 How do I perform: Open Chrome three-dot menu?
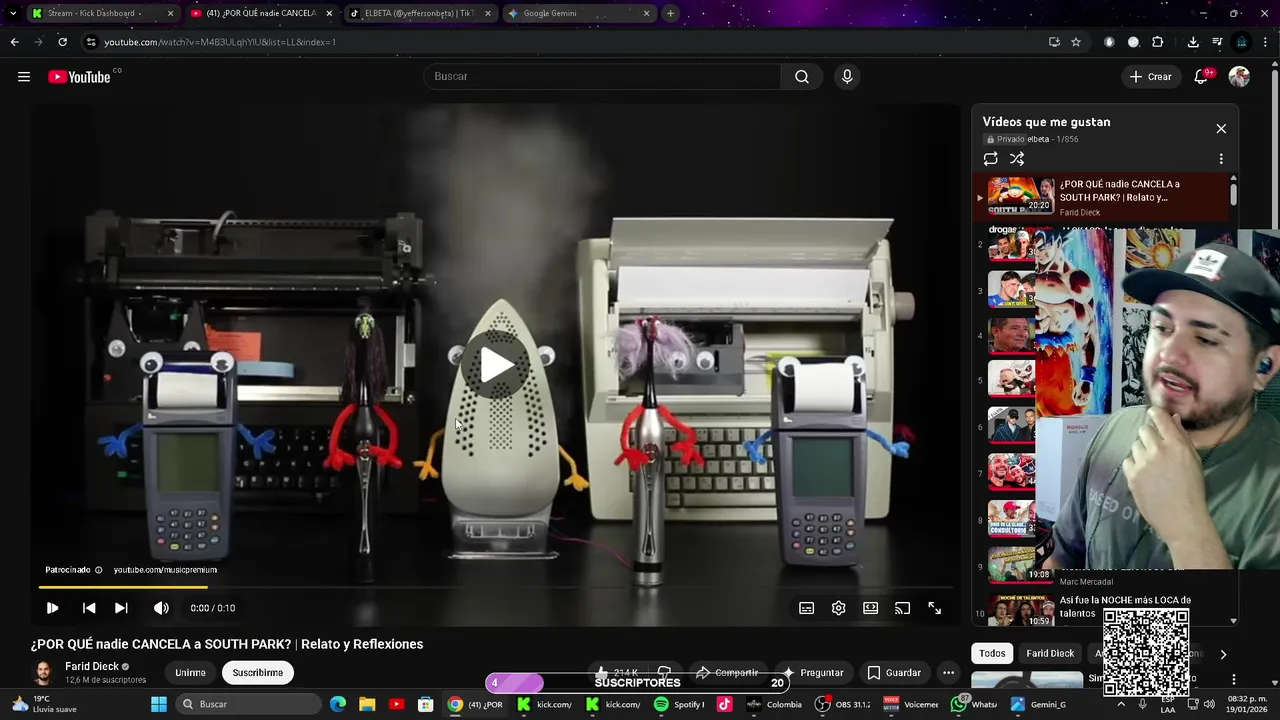pos(1266,42)
